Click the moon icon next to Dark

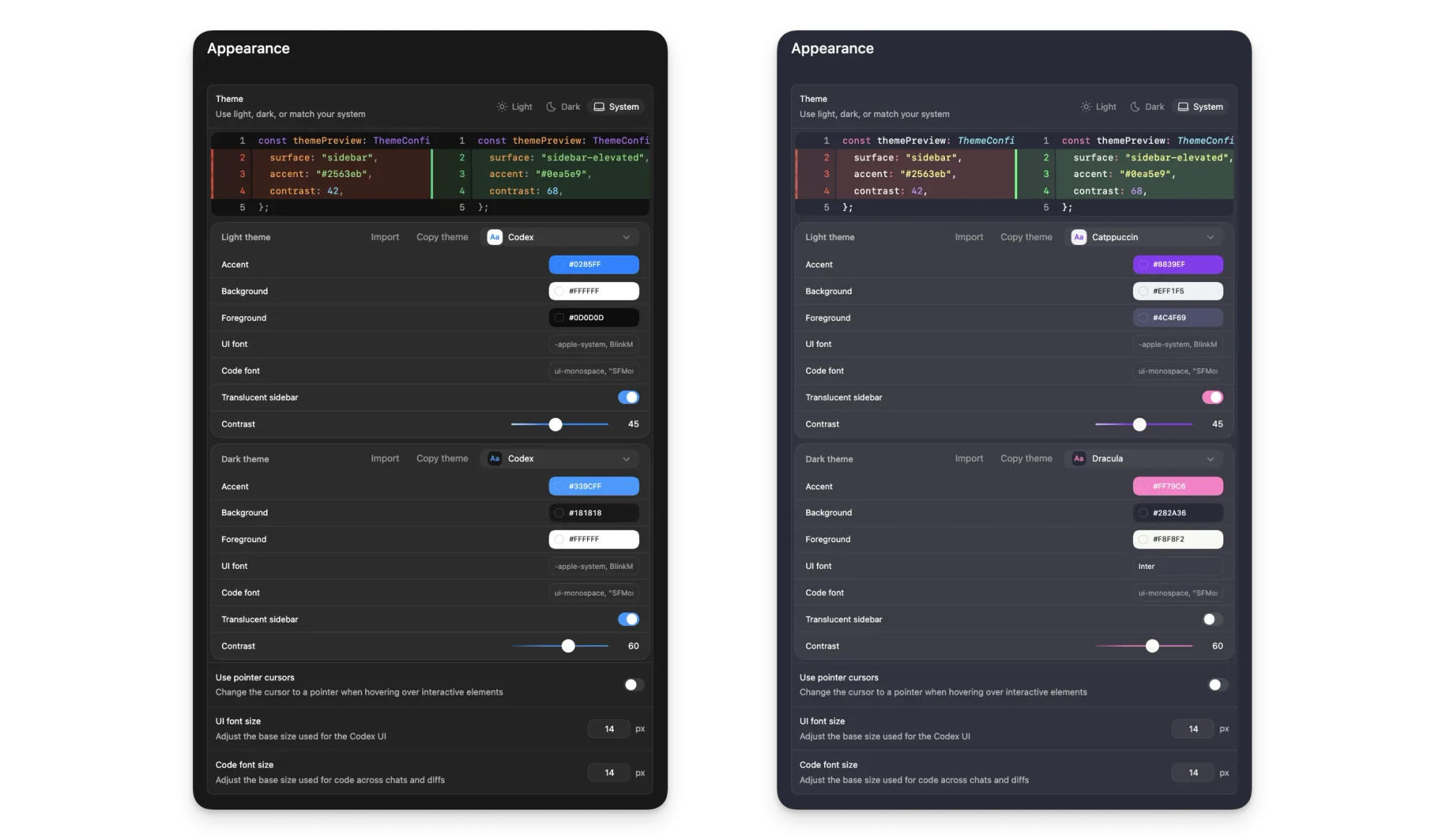(x=549, y=106)
